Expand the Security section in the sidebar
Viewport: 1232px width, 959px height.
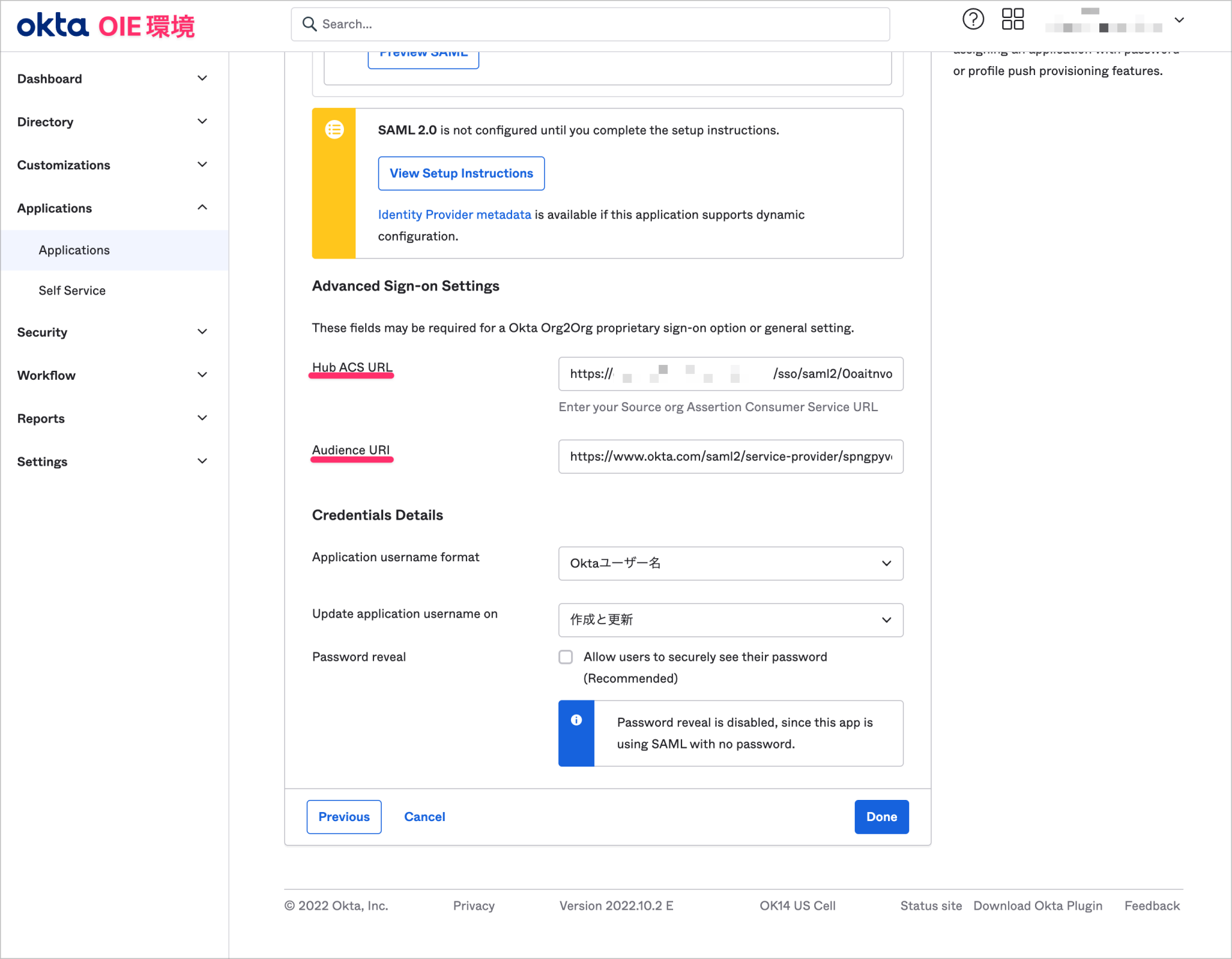tap(201, 332)
